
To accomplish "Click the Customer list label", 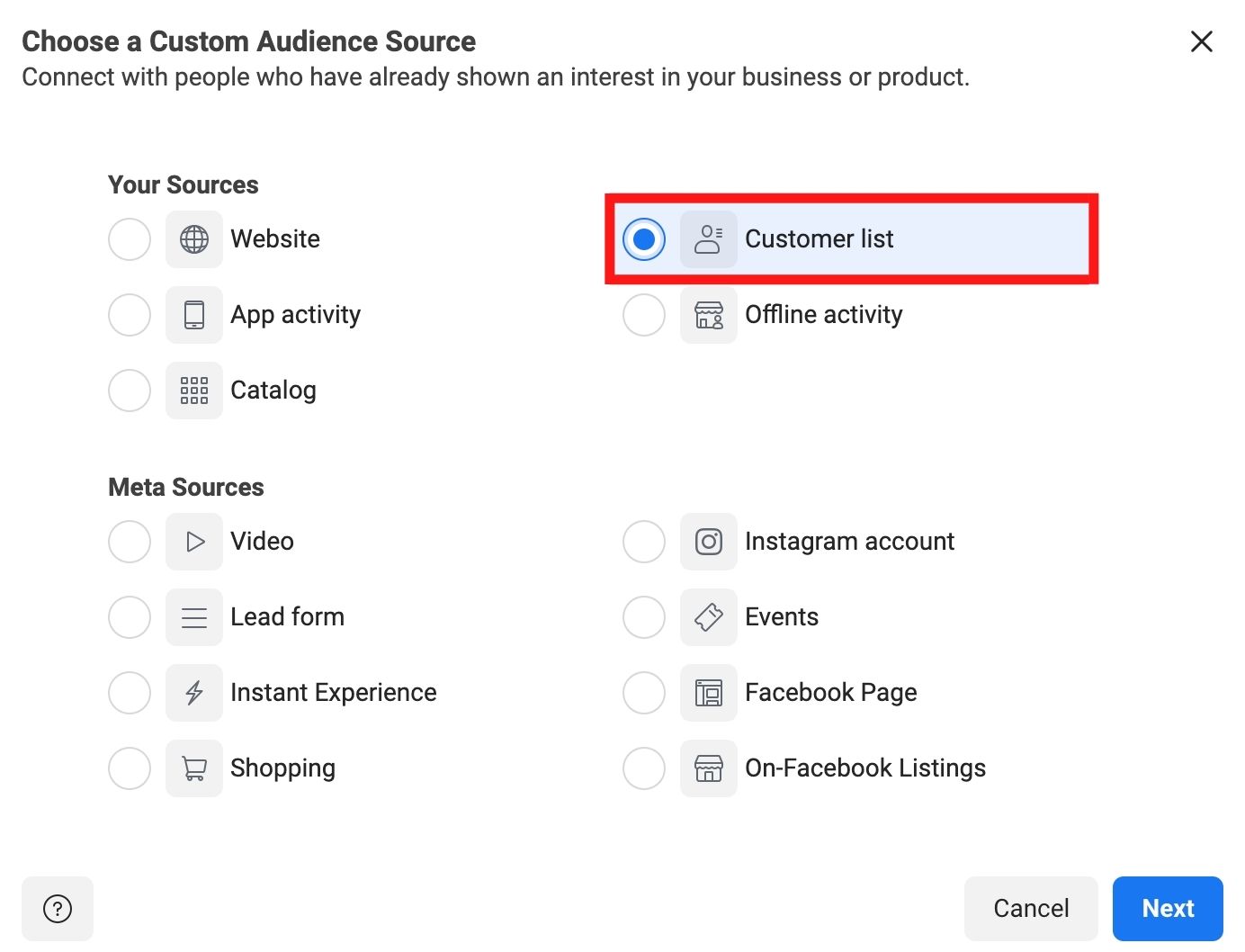I will (x=820, y=239).
